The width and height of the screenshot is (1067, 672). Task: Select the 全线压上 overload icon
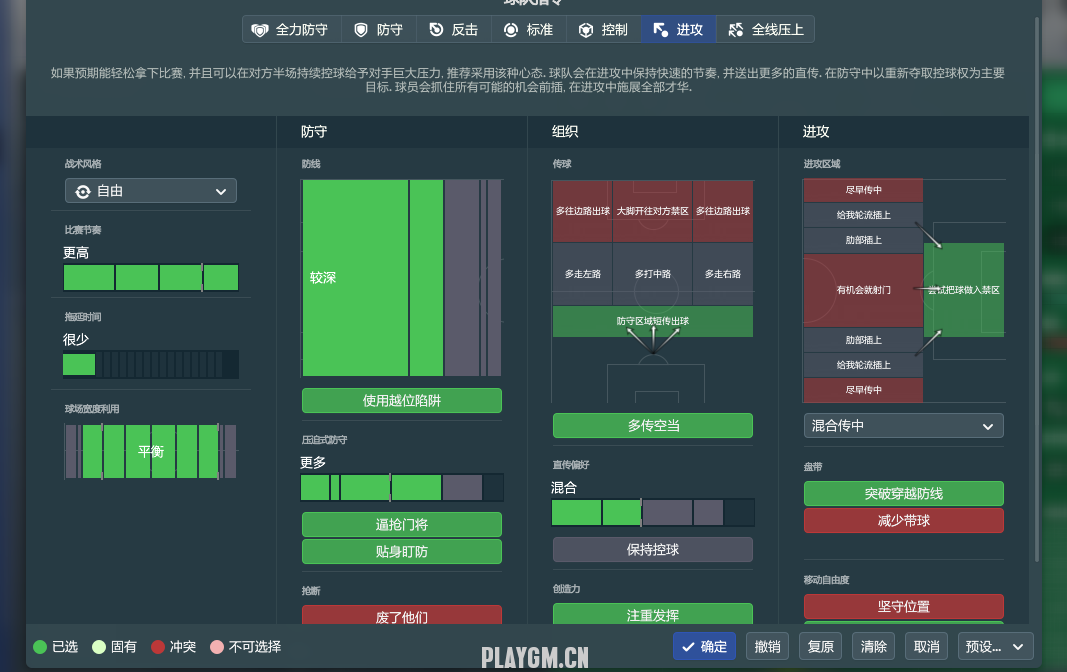pos(736,30)
